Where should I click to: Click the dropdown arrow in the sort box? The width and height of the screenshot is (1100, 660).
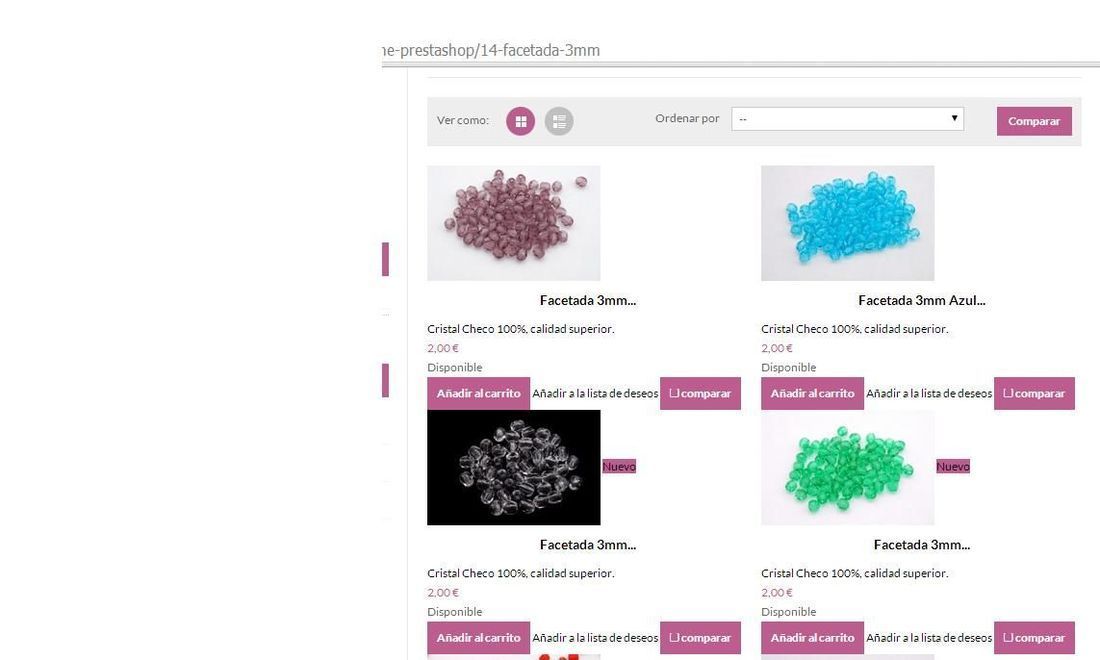[954, 118]
